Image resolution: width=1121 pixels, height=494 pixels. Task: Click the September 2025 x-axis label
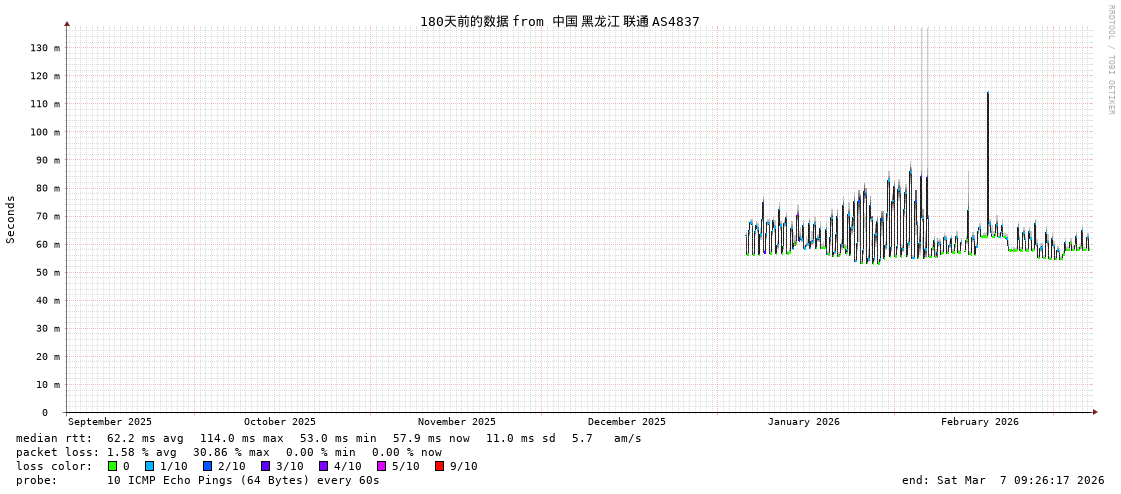110,422
